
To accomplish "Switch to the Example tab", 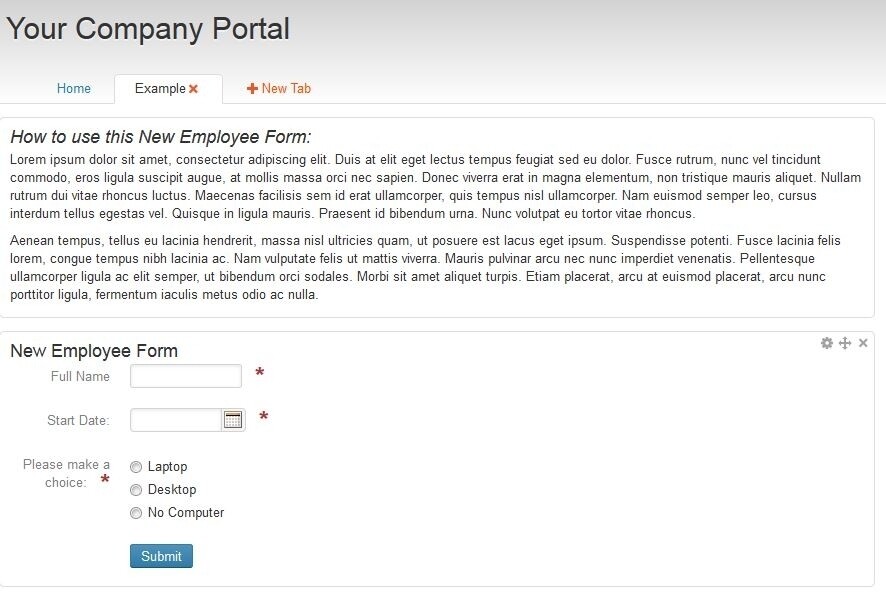I will pyautogui.click(x=160, y=89).
